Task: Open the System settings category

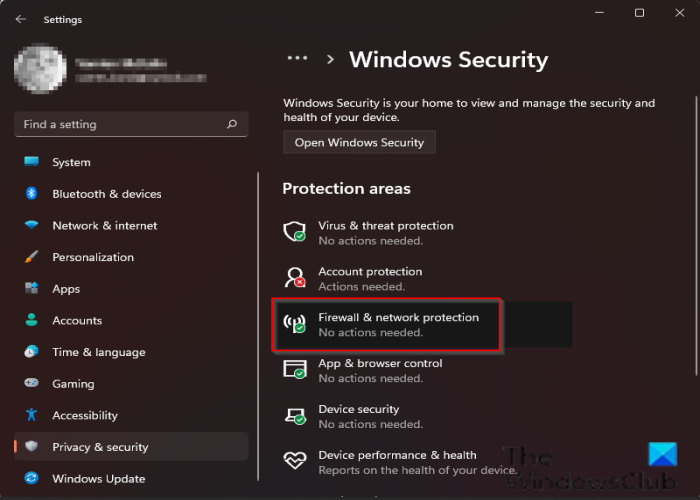Action: (71, 162)
